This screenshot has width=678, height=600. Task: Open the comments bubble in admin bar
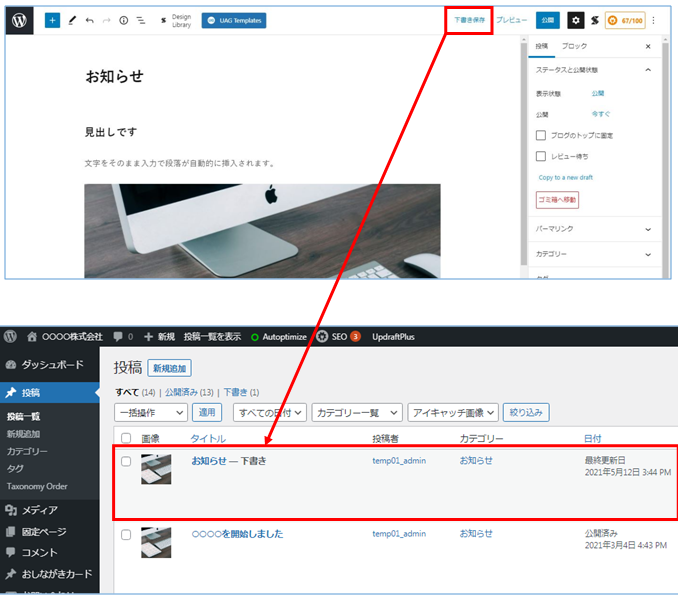point(123,336)
